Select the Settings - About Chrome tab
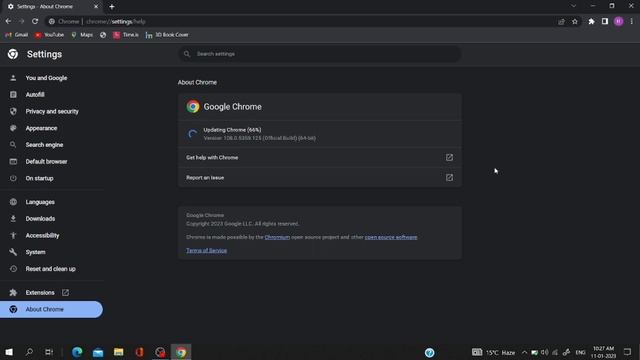 click(53, 7)
